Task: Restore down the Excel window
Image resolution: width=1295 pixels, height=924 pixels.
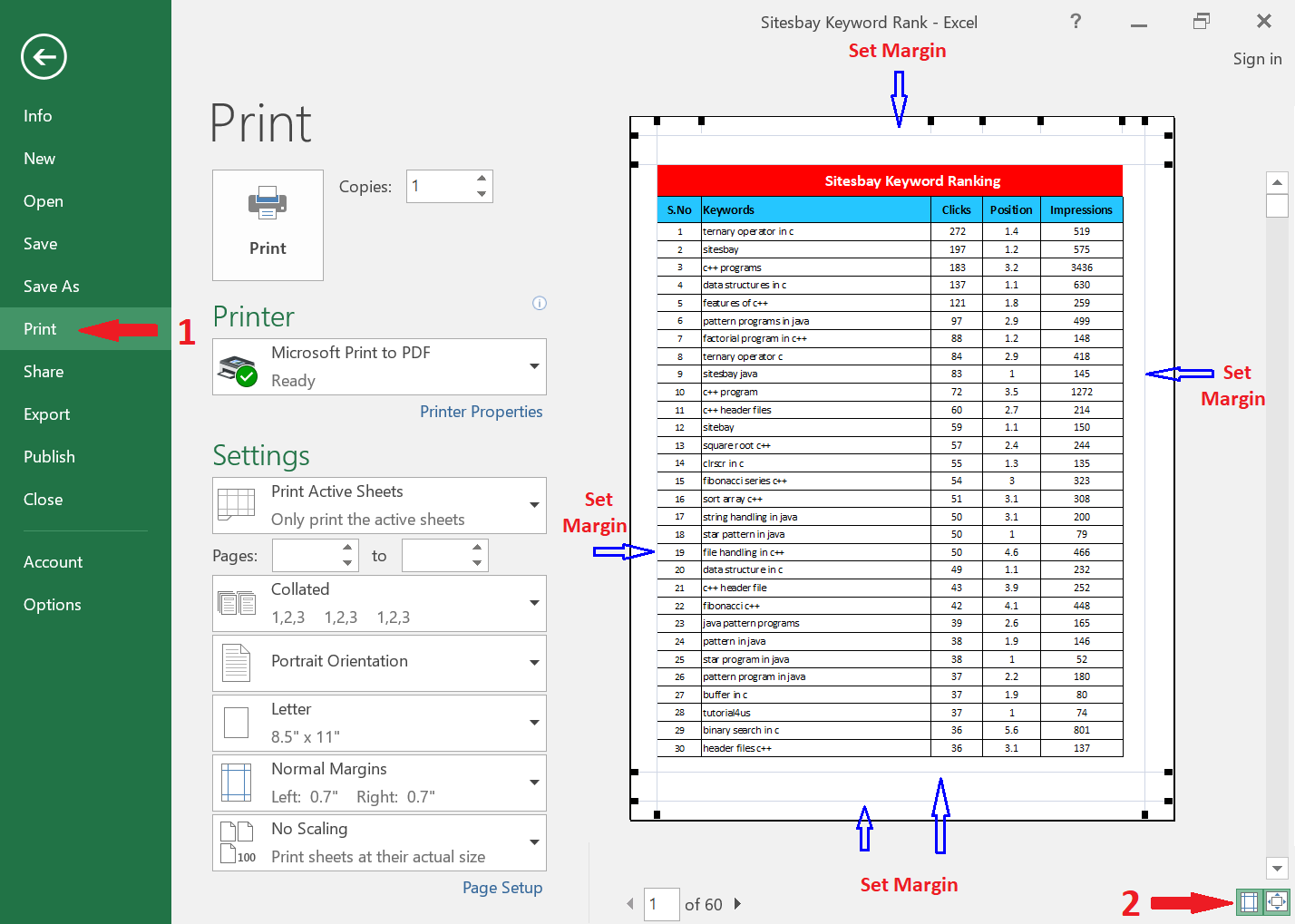Action: [1202, 21]
